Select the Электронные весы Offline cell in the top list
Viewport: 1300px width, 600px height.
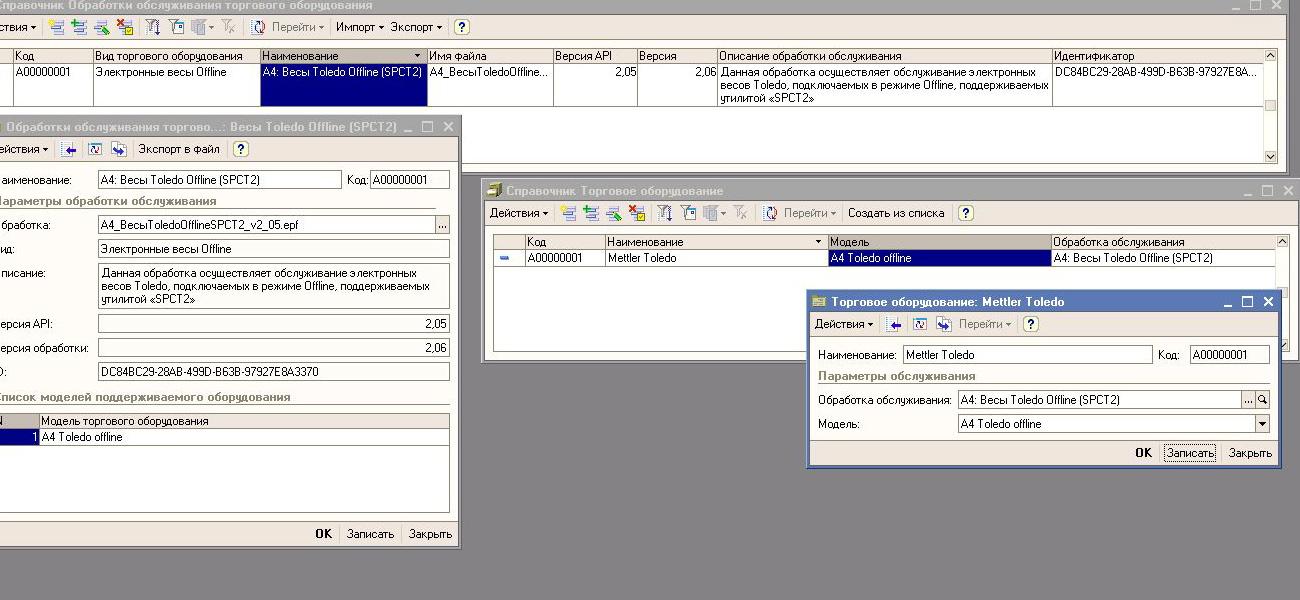click(x=176, y=85)
